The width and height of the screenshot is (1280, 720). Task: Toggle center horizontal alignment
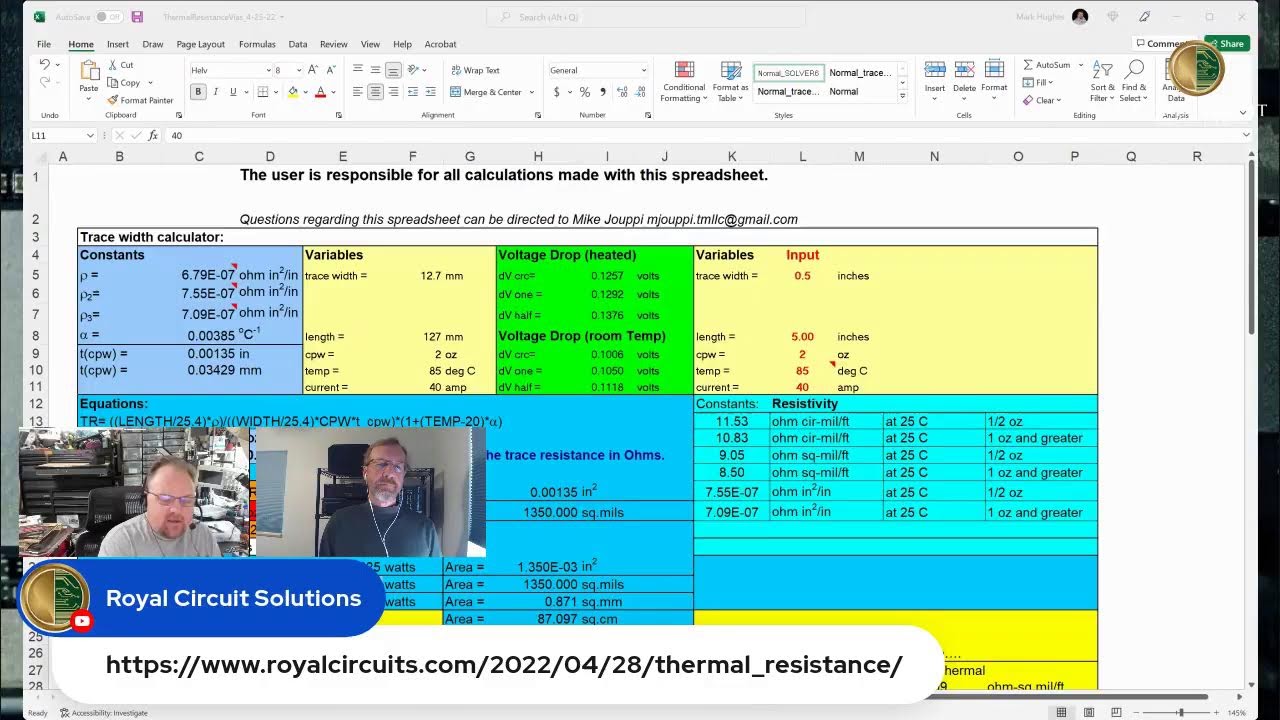pyautogui.click(x=376, y=92)
